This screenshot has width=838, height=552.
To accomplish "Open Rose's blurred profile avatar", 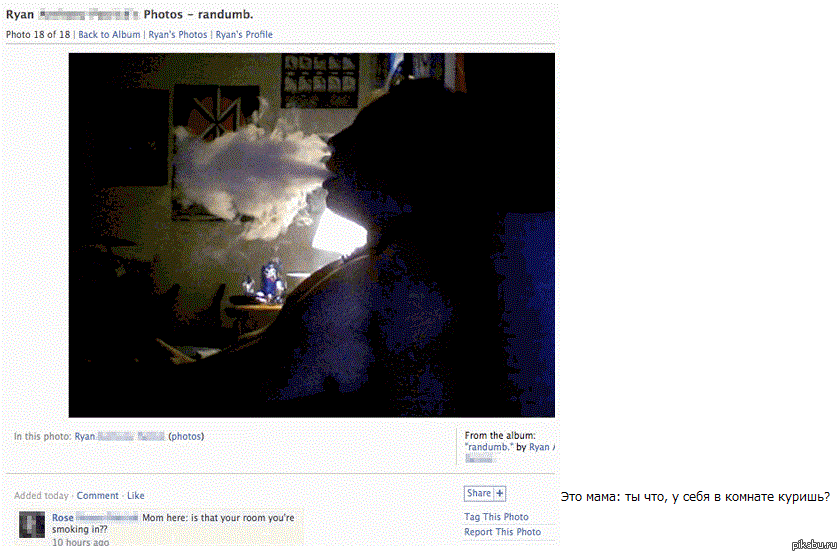I will 32,524.
